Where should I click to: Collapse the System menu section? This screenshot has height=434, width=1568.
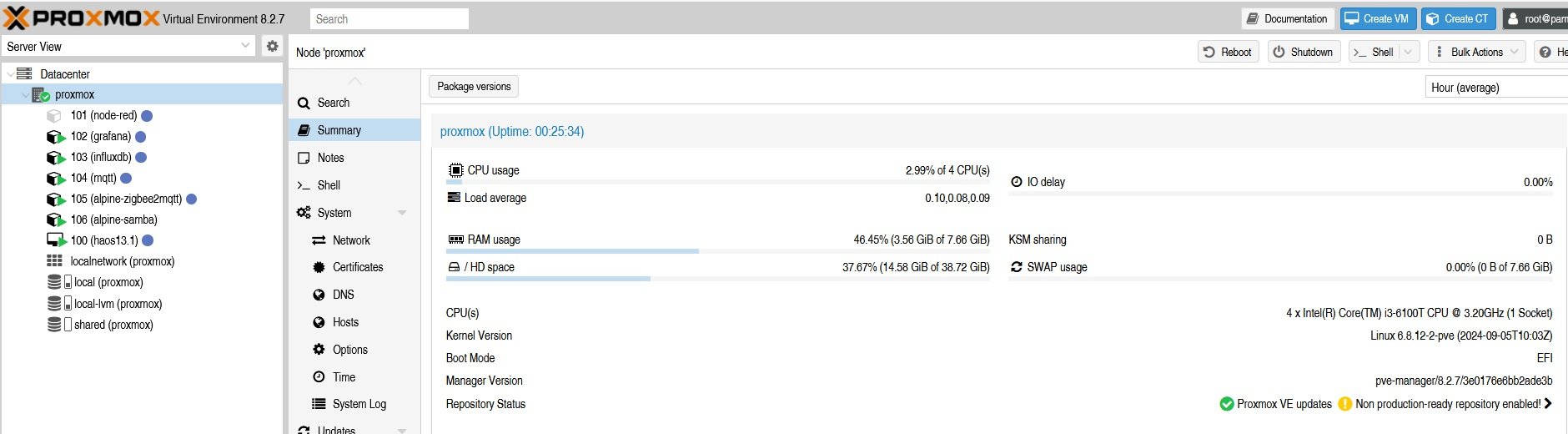402,213
